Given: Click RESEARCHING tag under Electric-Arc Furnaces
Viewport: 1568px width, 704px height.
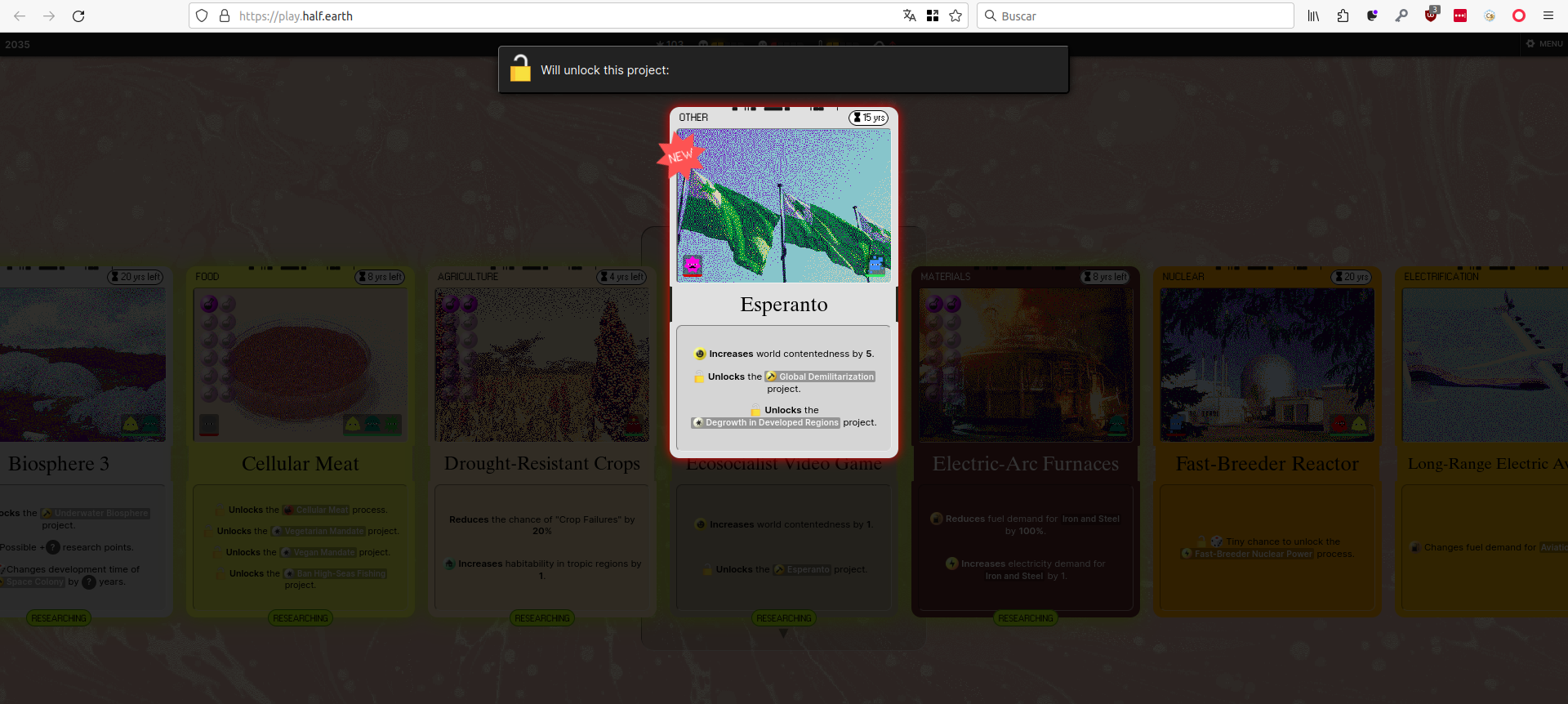Looking at the screenshot, I should point(1026,618).
